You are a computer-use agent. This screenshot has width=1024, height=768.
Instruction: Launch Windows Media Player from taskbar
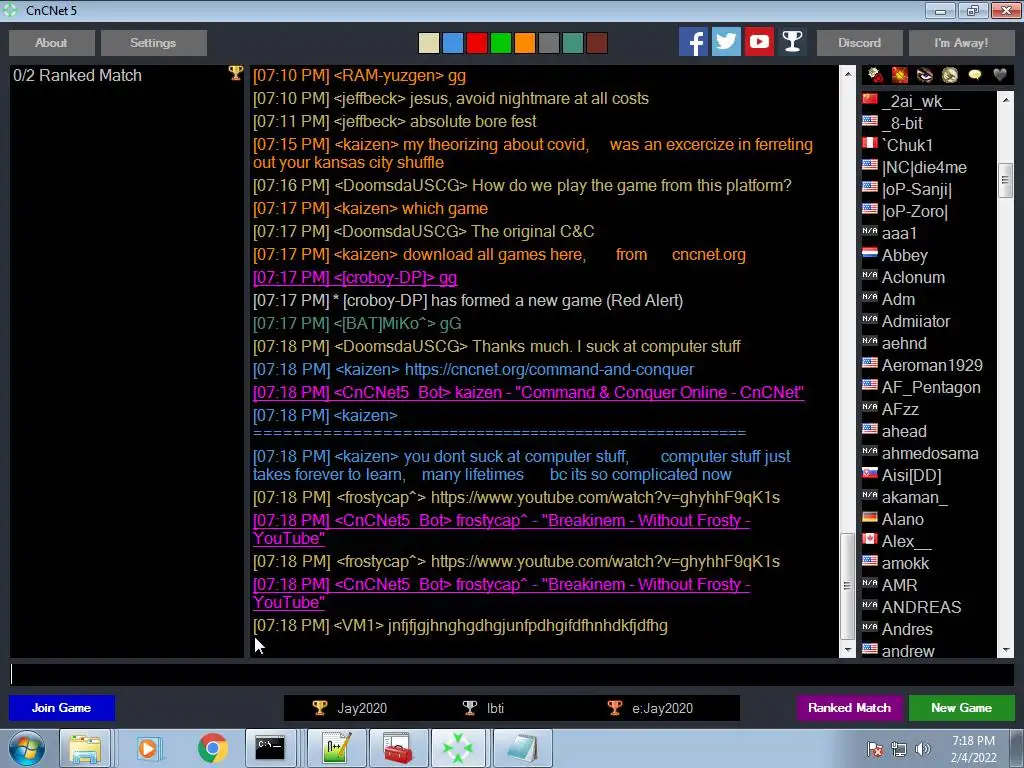pos(148,748)
